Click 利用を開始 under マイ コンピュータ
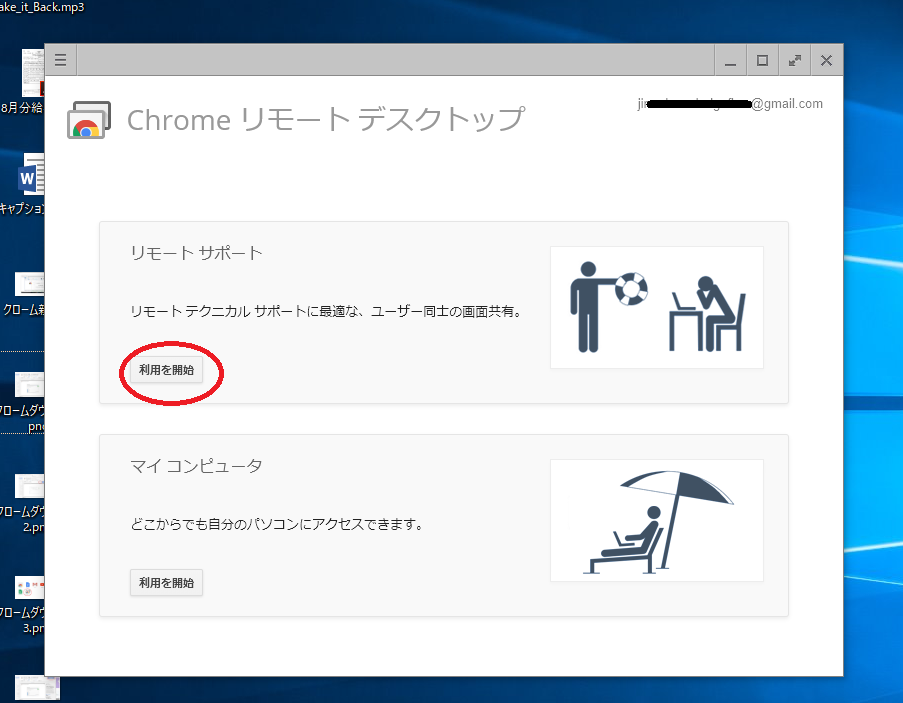903x703 pixels. (x=166, y=583)
